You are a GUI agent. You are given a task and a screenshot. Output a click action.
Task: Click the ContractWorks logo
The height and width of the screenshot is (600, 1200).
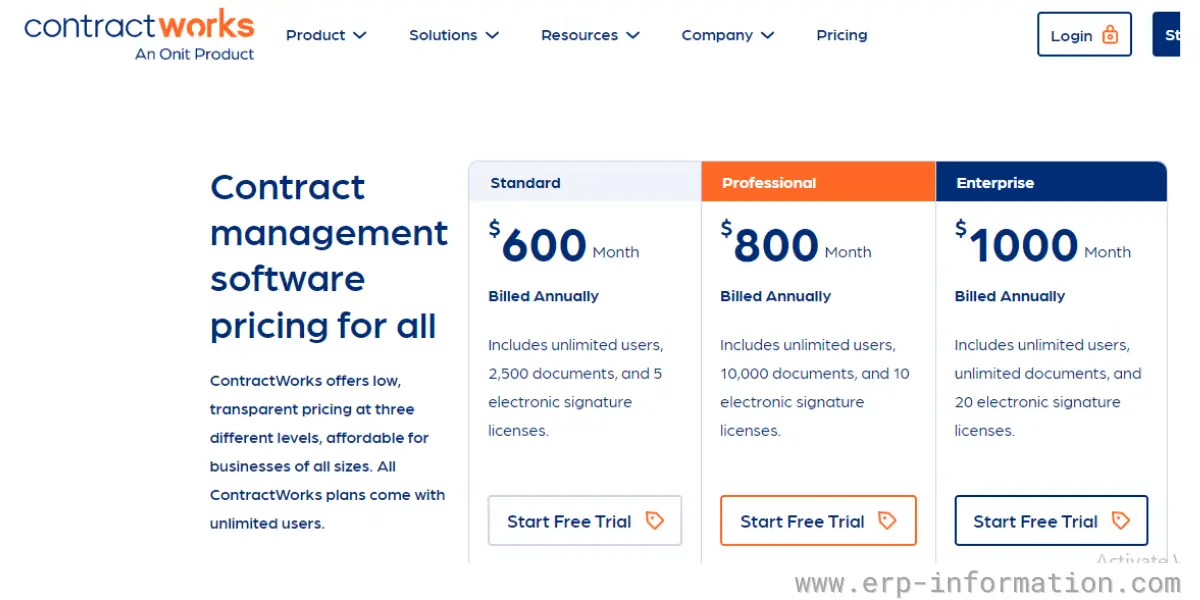click(x=139, y=35)
